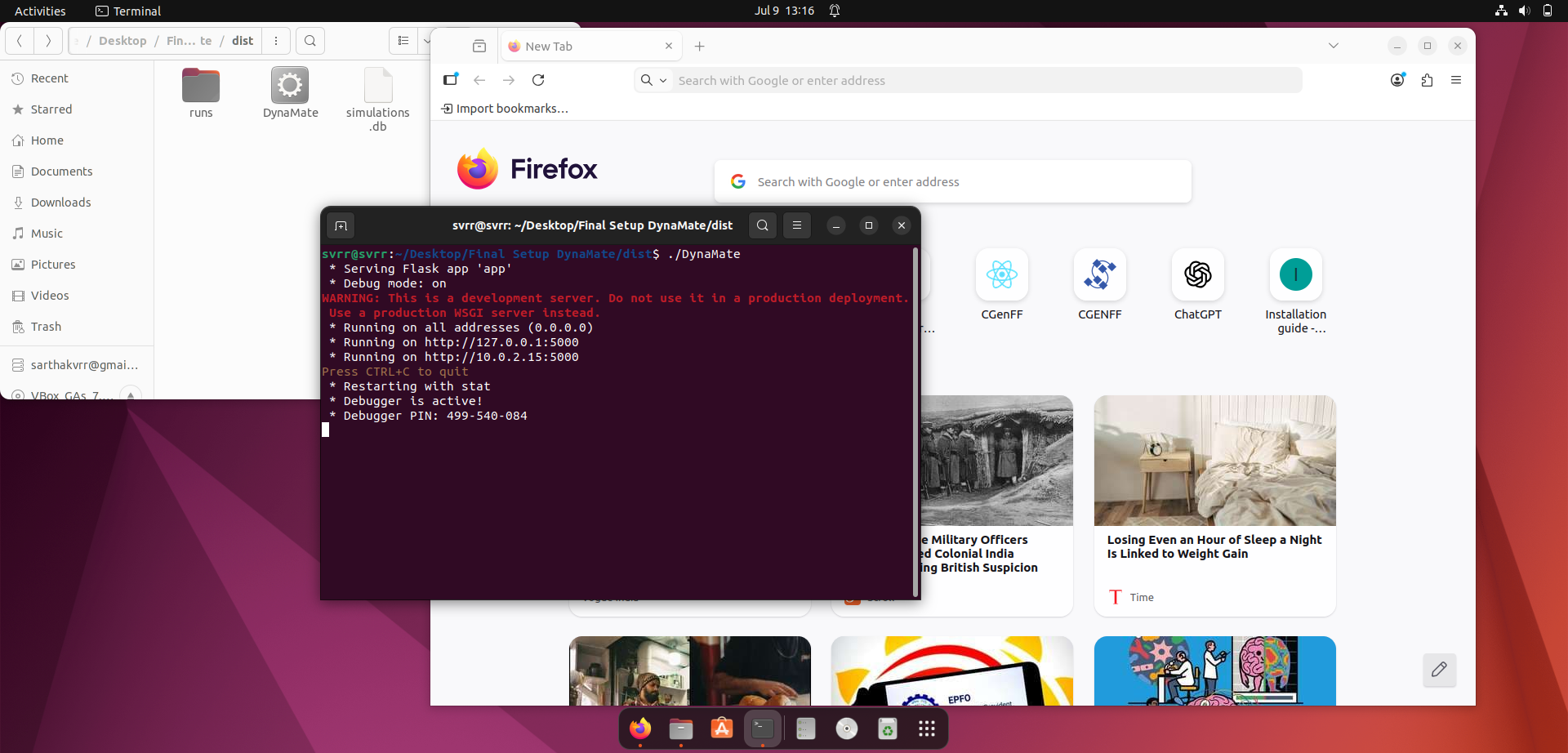The height and width of the screenshot is (753, 1568).
Task: Open the notifications bell in top bar
Action: click(x=835, y=11)
